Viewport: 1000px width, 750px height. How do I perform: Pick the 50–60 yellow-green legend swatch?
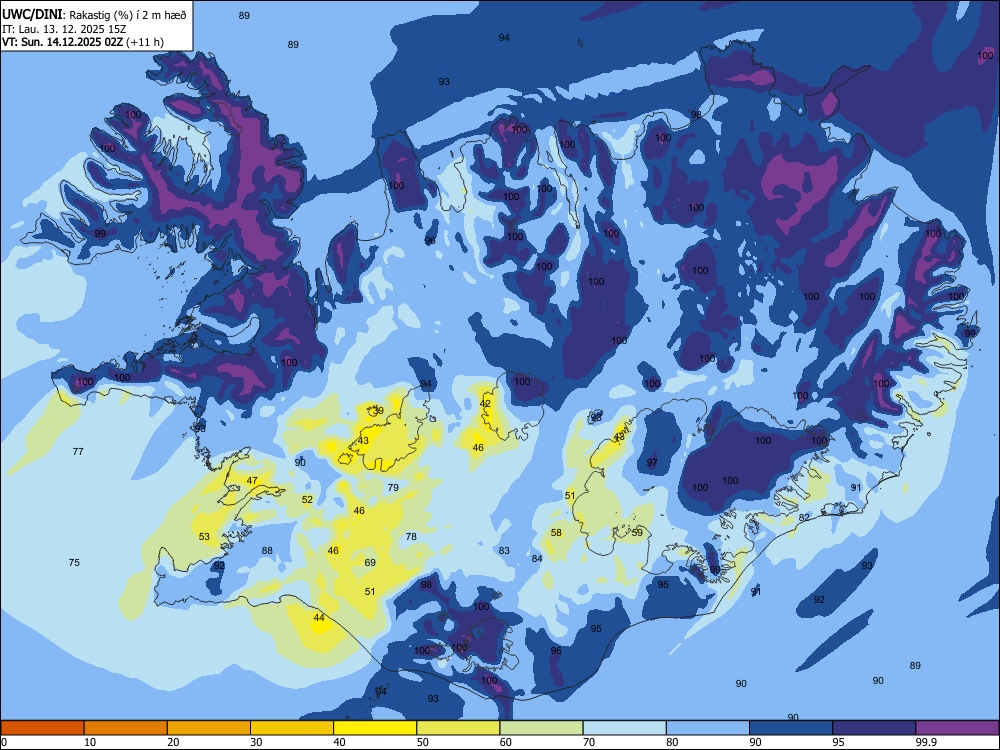458,728
